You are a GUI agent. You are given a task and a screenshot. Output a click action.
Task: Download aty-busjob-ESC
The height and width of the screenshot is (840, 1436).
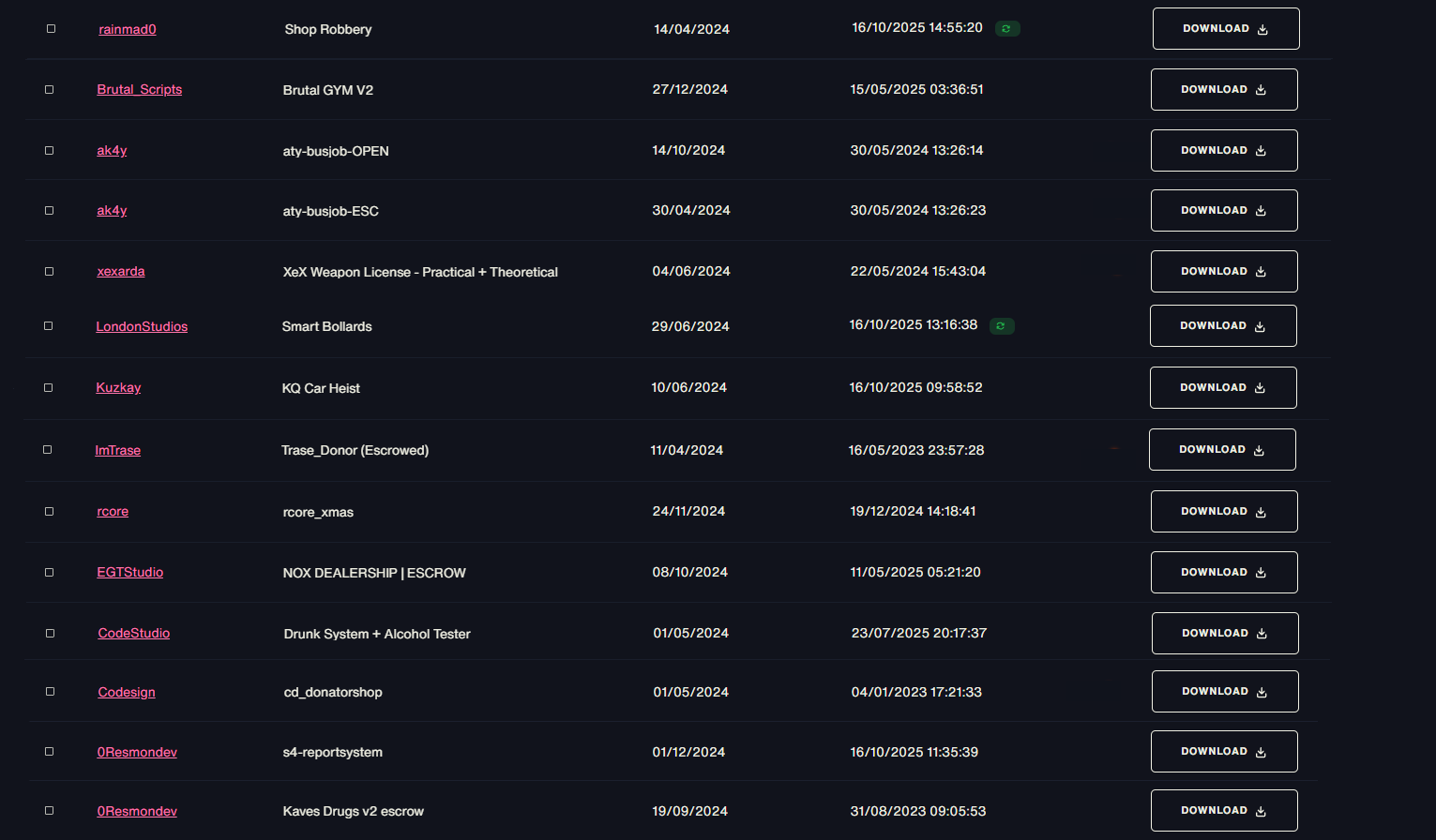1224,211
